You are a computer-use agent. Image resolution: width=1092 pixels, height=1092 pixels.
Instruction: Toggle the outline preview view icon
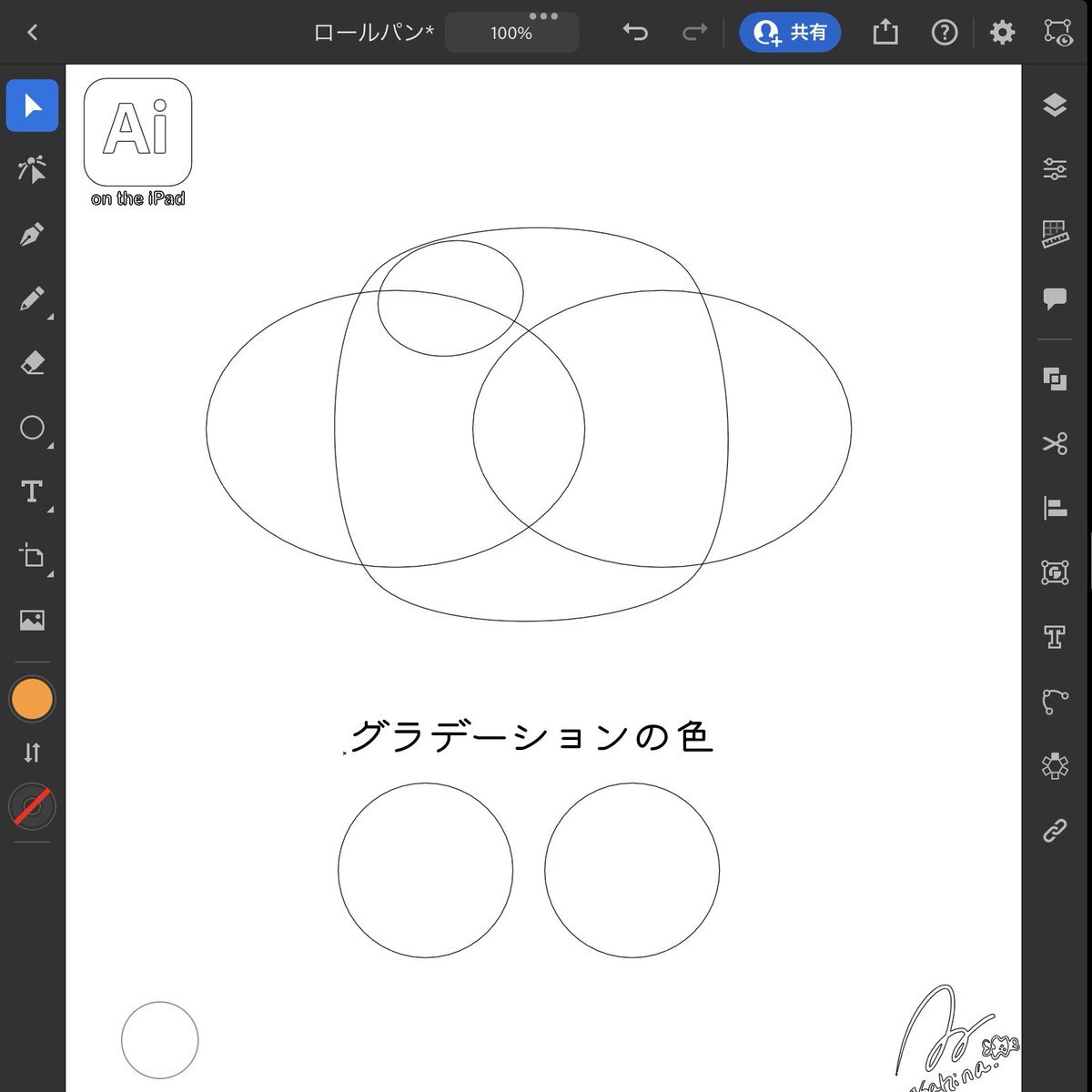(1058, 33)
